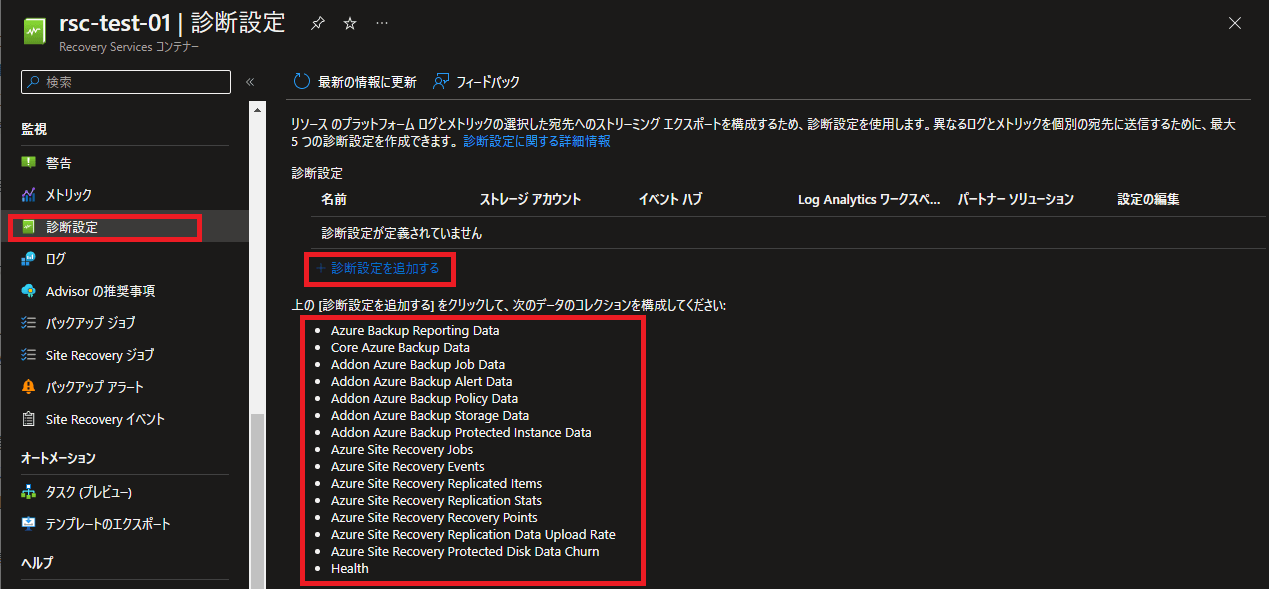Click the 診断設定が定義されていません row text
1269x589 pixels.
[x=402, y=233]
